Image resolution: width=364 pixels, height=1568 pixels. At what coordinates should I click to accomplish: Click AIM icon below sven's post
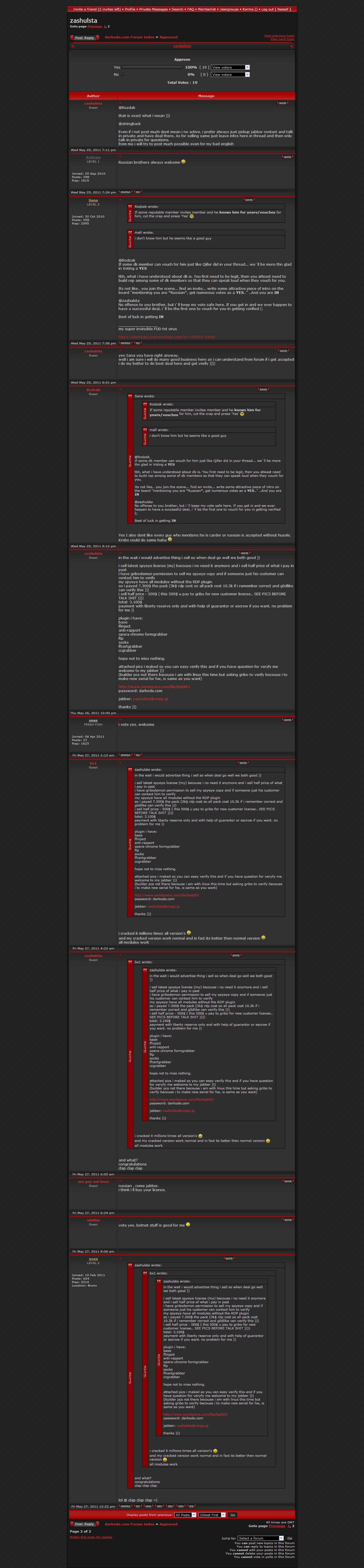pos(159,1506)
